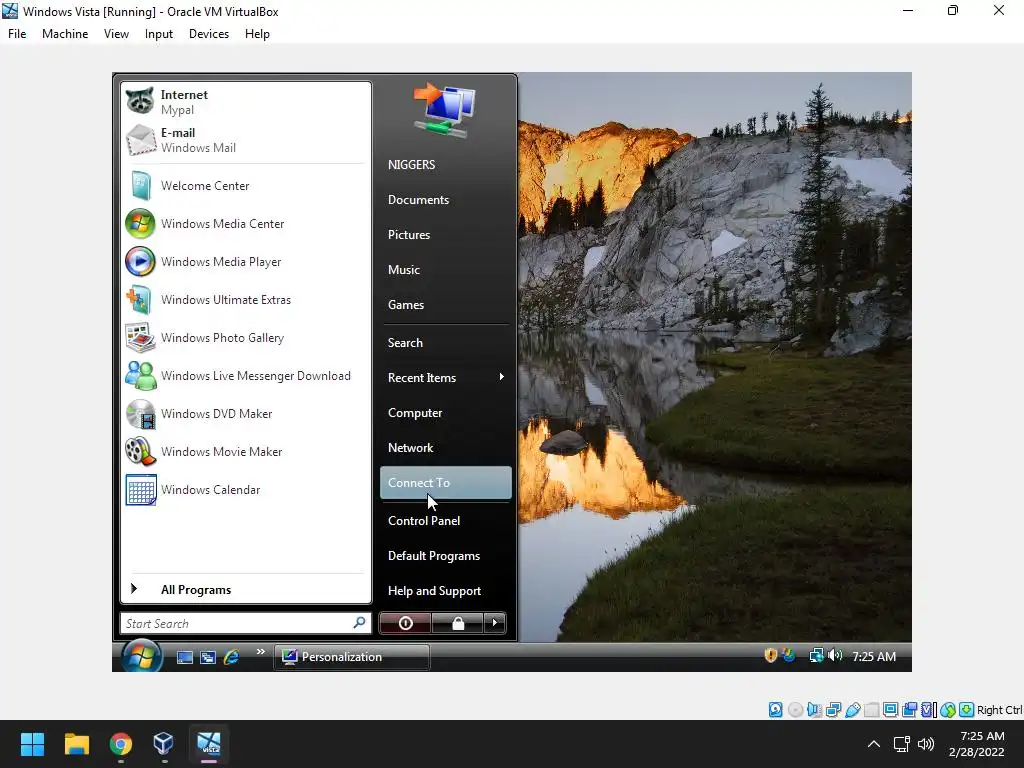The height and width of the screenshot is (768, 1024).
Task: Open Welcome Center from Start menu
Action: point(246,185)
